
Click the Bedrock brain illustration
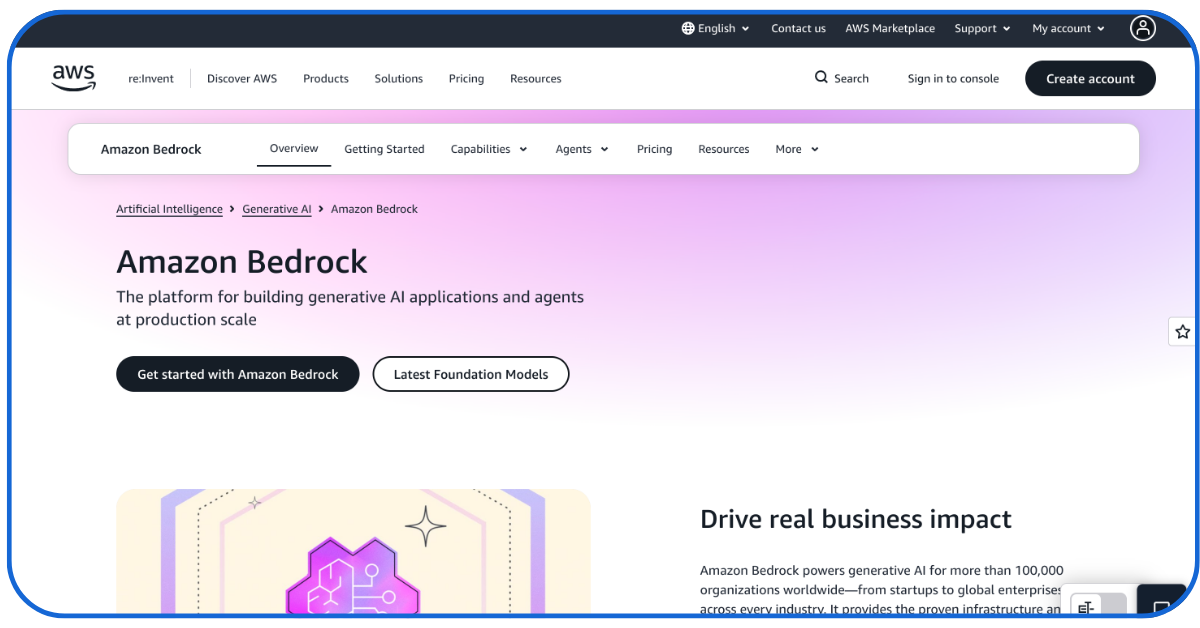(x=352, y=575)
